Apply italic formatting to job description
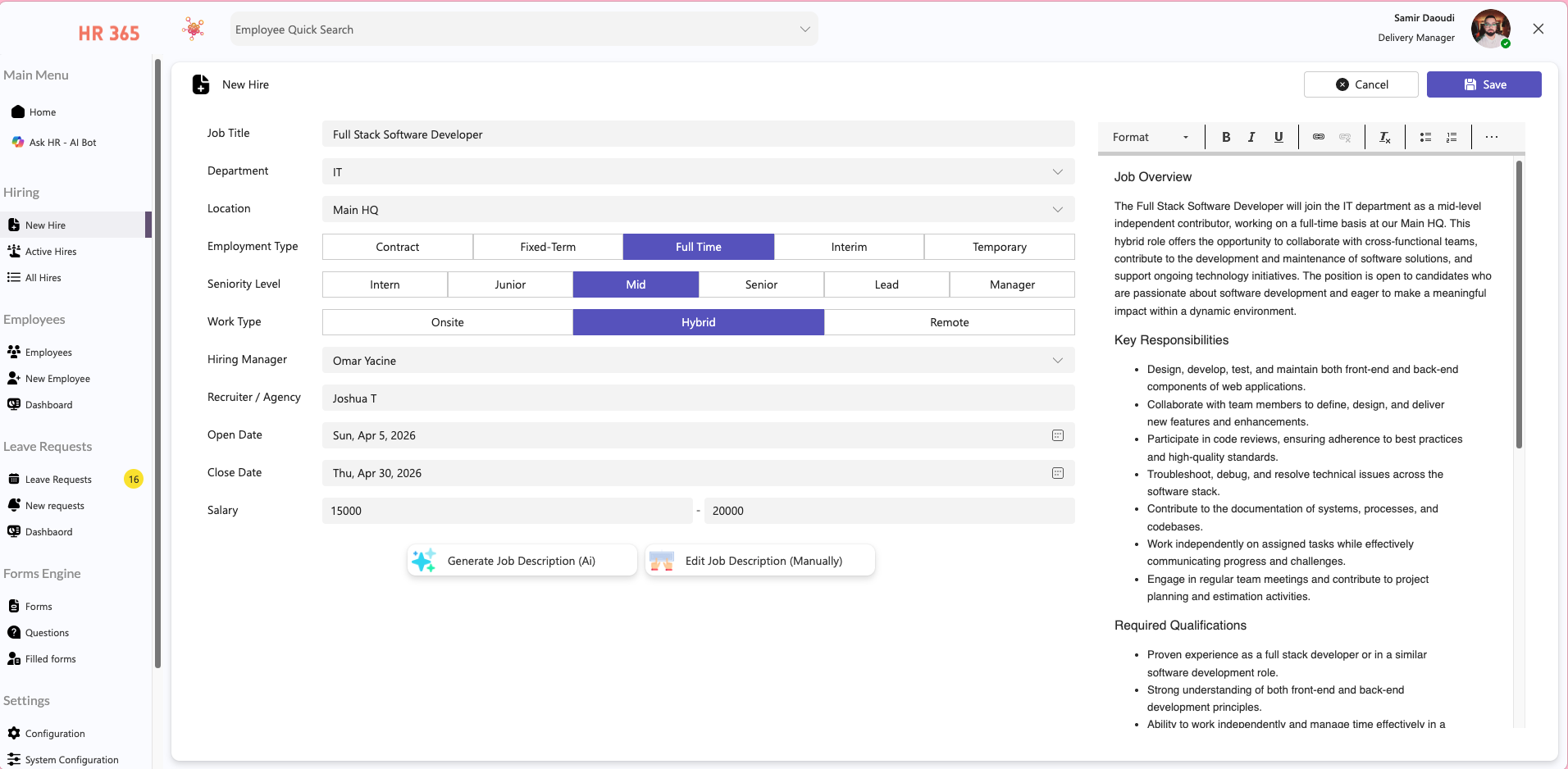 pos(1251,137)
